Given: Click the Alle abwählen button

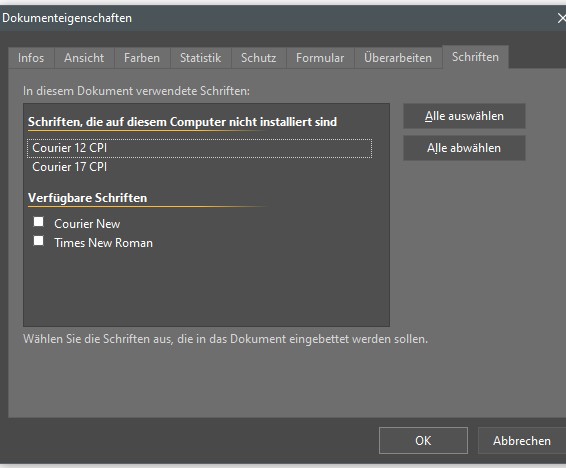Looking at the screenshot, I should pos(464,148).
